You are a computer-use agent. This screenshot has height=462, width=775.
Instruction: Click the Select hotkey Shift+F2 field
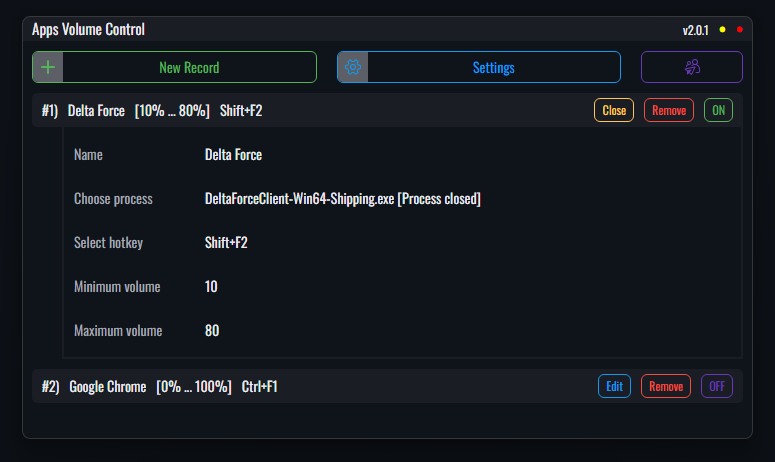click(x=226, y=243)
